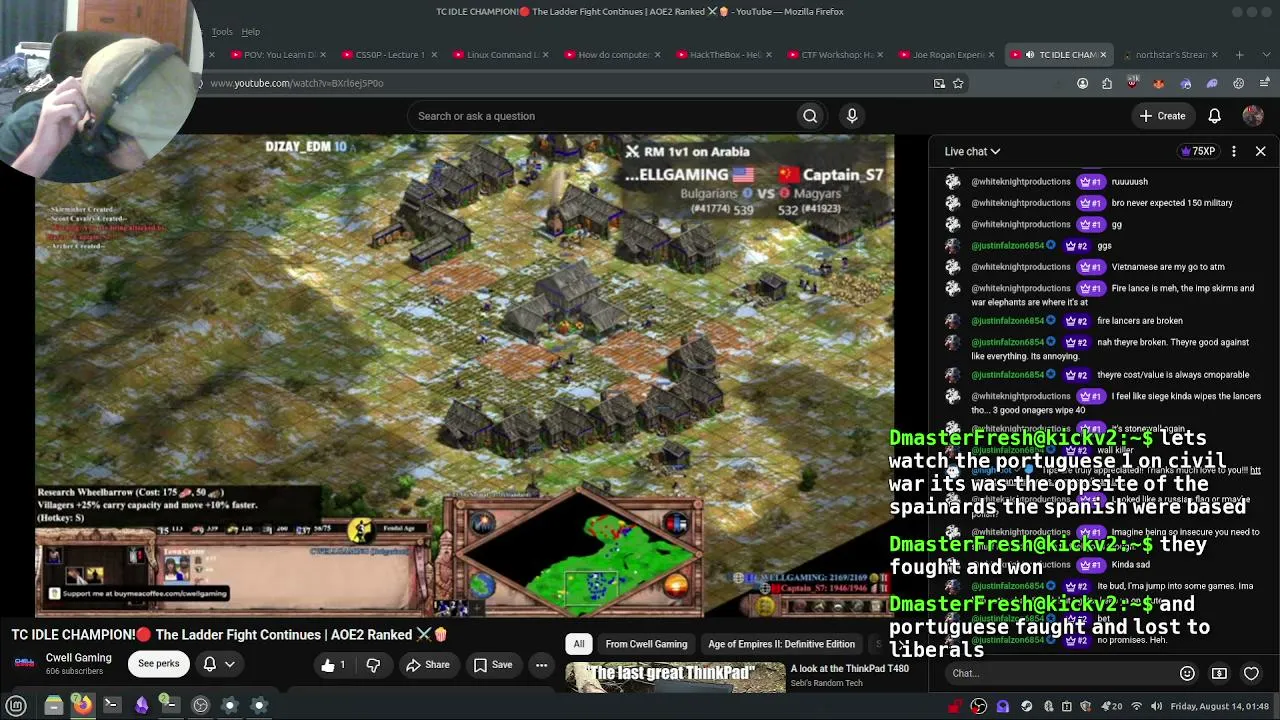This screenshot has width=1280, height=720.
Task: Close the 'TC IDLE CHAMPION' tab
Action: click(1103, 55)
